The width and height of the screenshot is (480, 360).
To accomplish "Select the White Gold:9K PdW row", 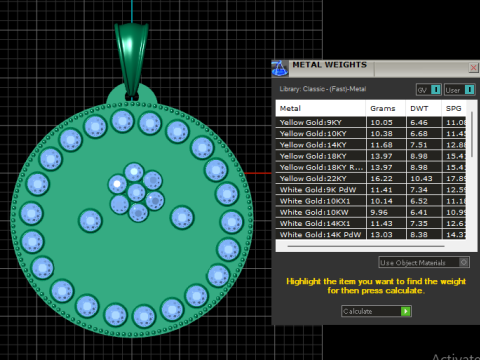I will 371,190.
